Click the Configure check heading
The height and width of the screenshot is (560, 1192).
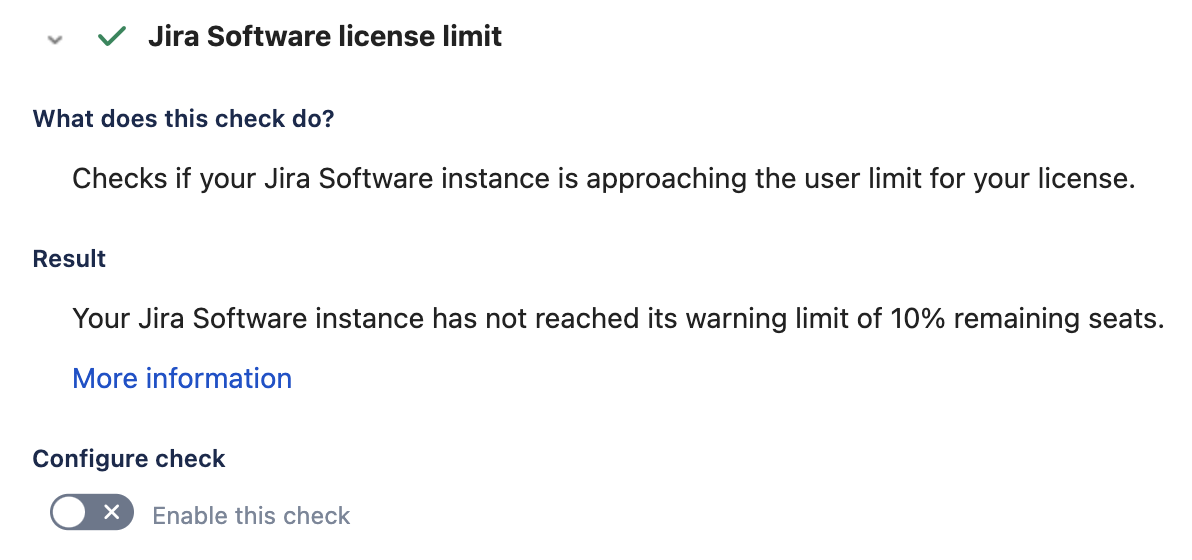point(129,459)
